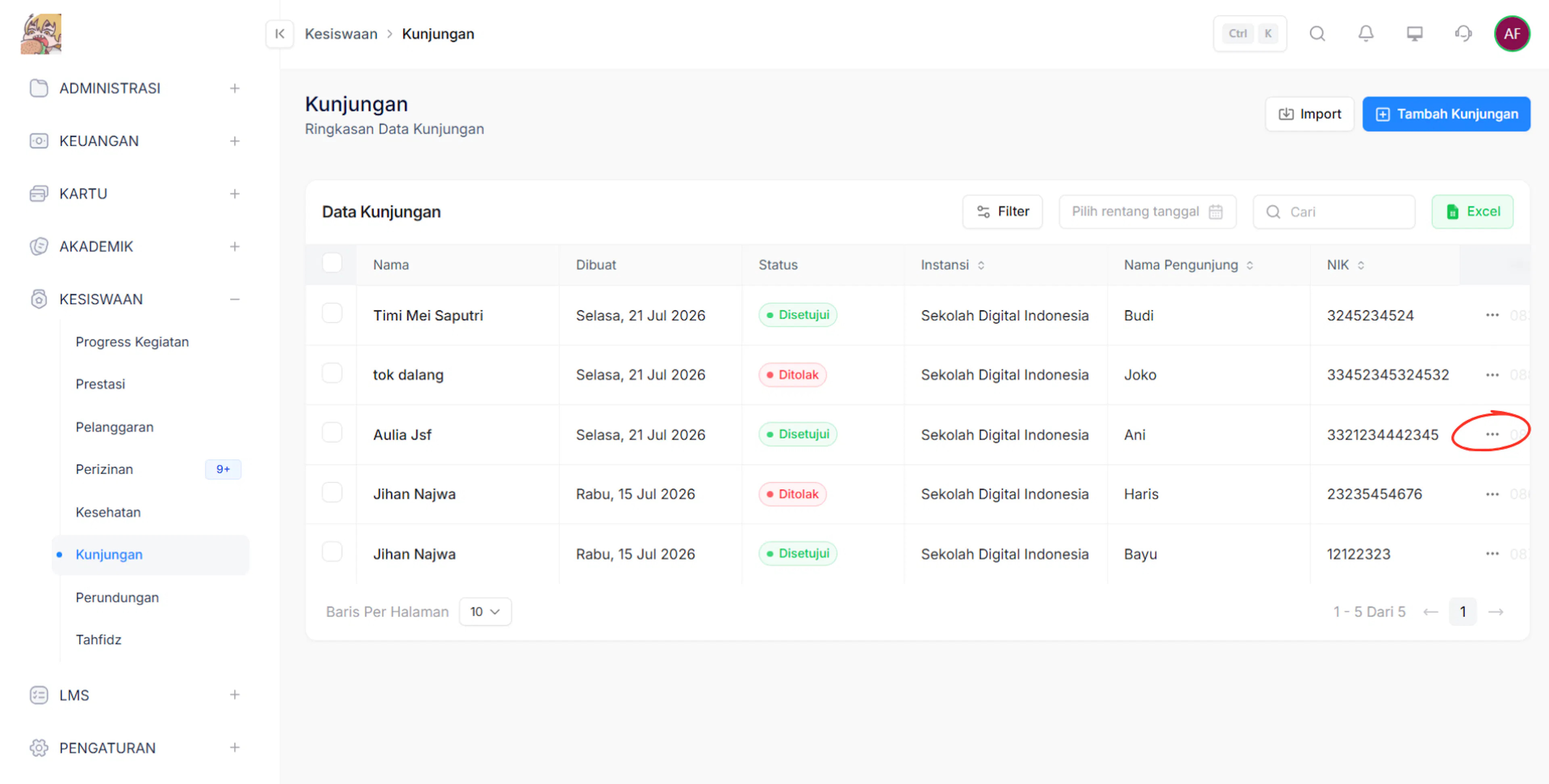Open the headset support icon

pos(1463,33)
